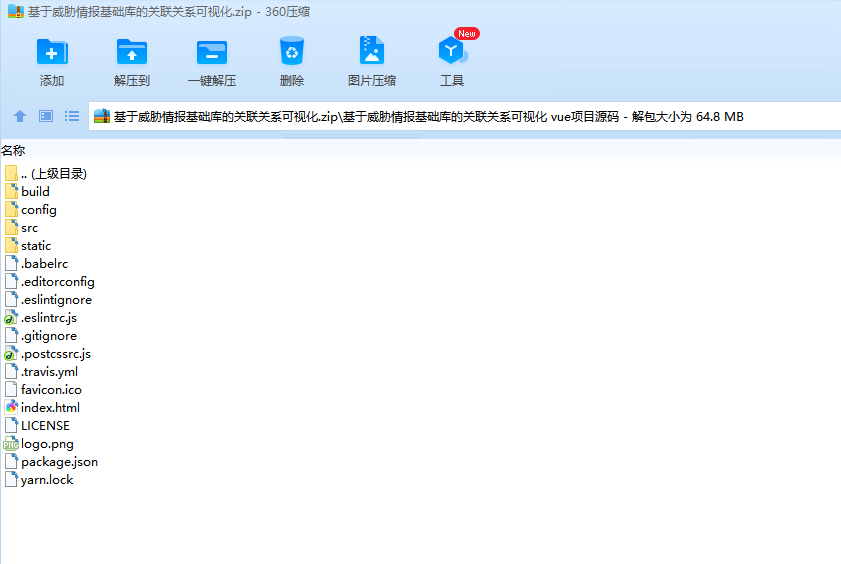The image size is (841, 564).
Task: Click the file icon beside package.json
Action: pos(11,462)
